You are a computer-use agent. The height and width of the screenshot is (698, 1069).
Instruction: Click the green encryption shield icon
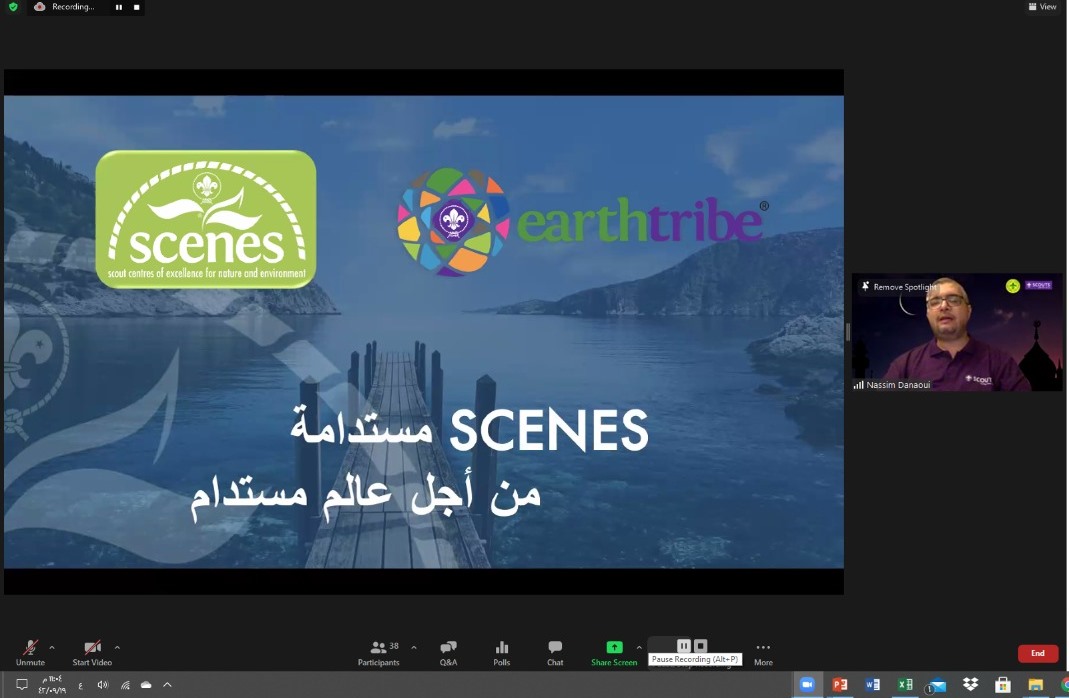pyautogui.click(x=13, y=7)
